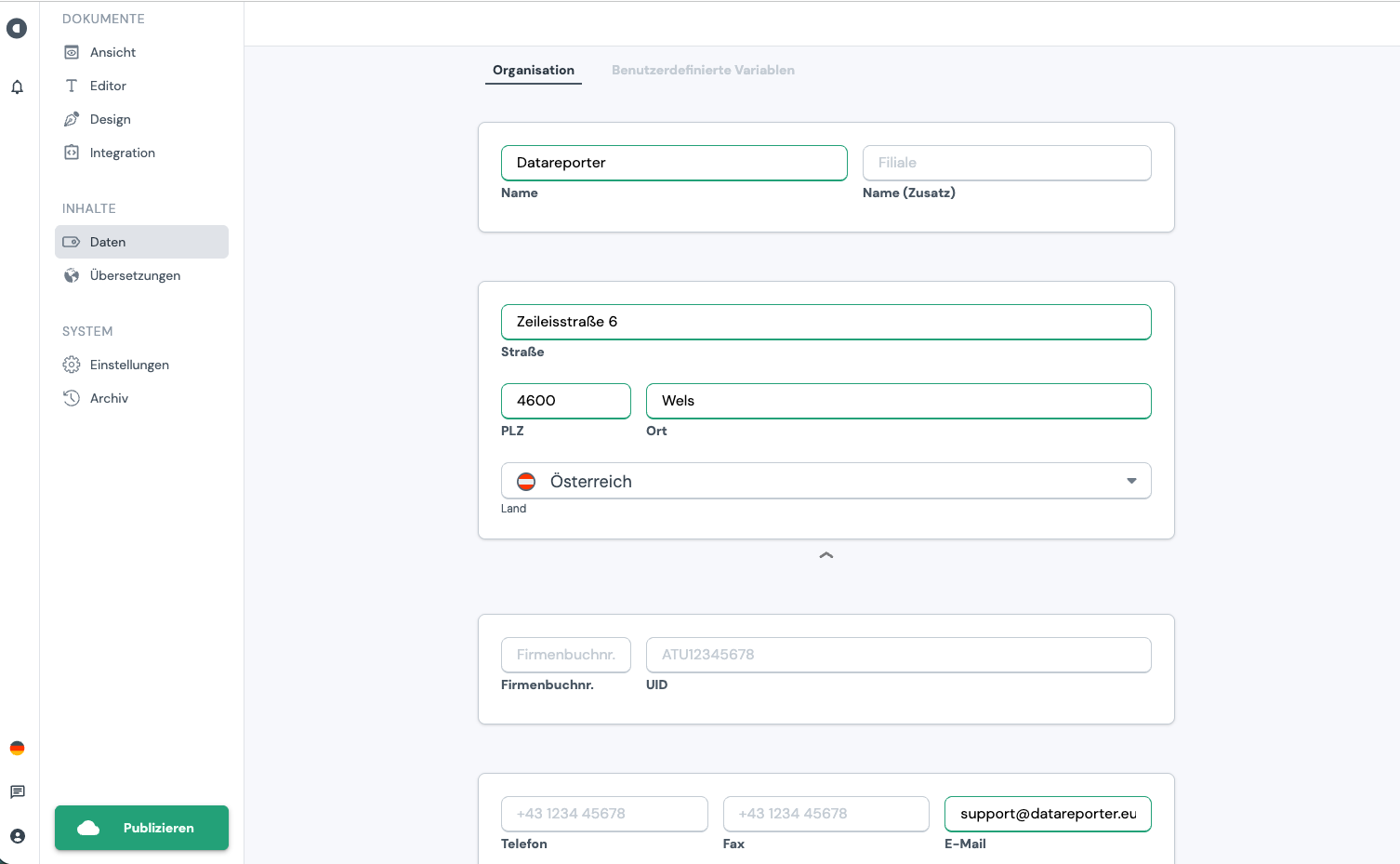Go to Design settings
Viewport: 1400px width, 864px height.
click(x=110, y=119)
